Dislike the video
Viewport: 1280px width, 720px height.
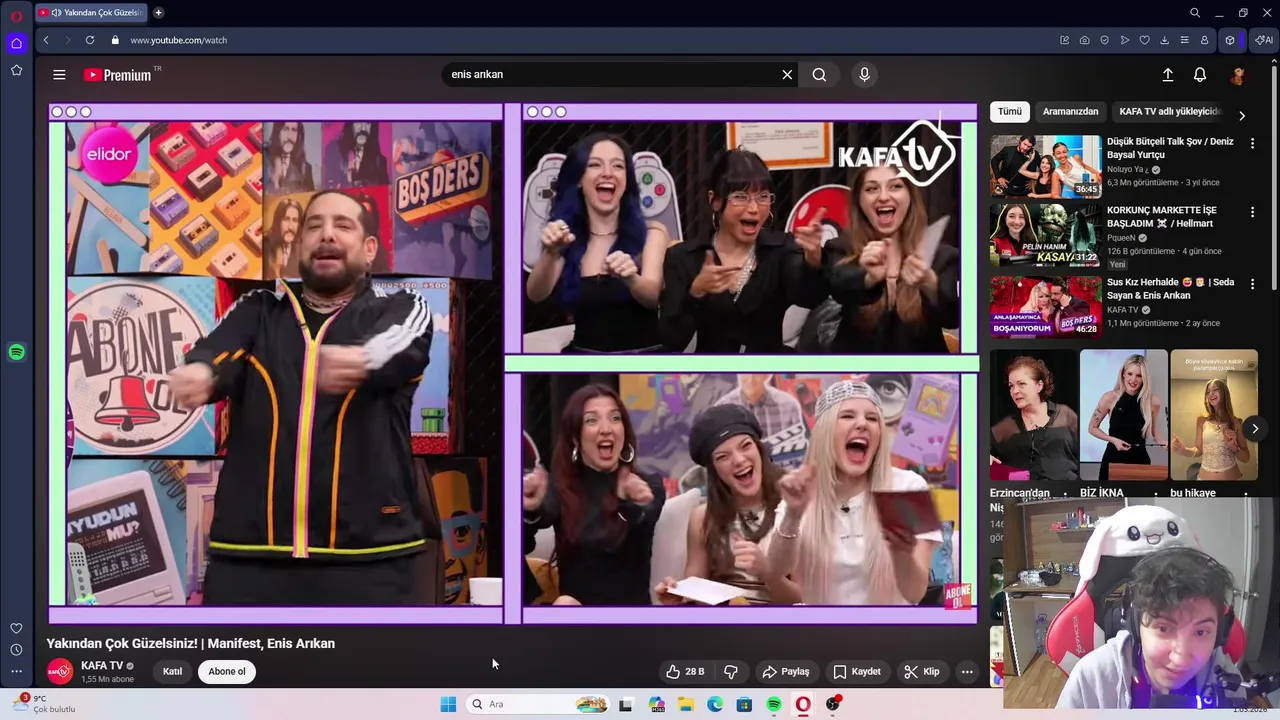click(x=731, y=671)
